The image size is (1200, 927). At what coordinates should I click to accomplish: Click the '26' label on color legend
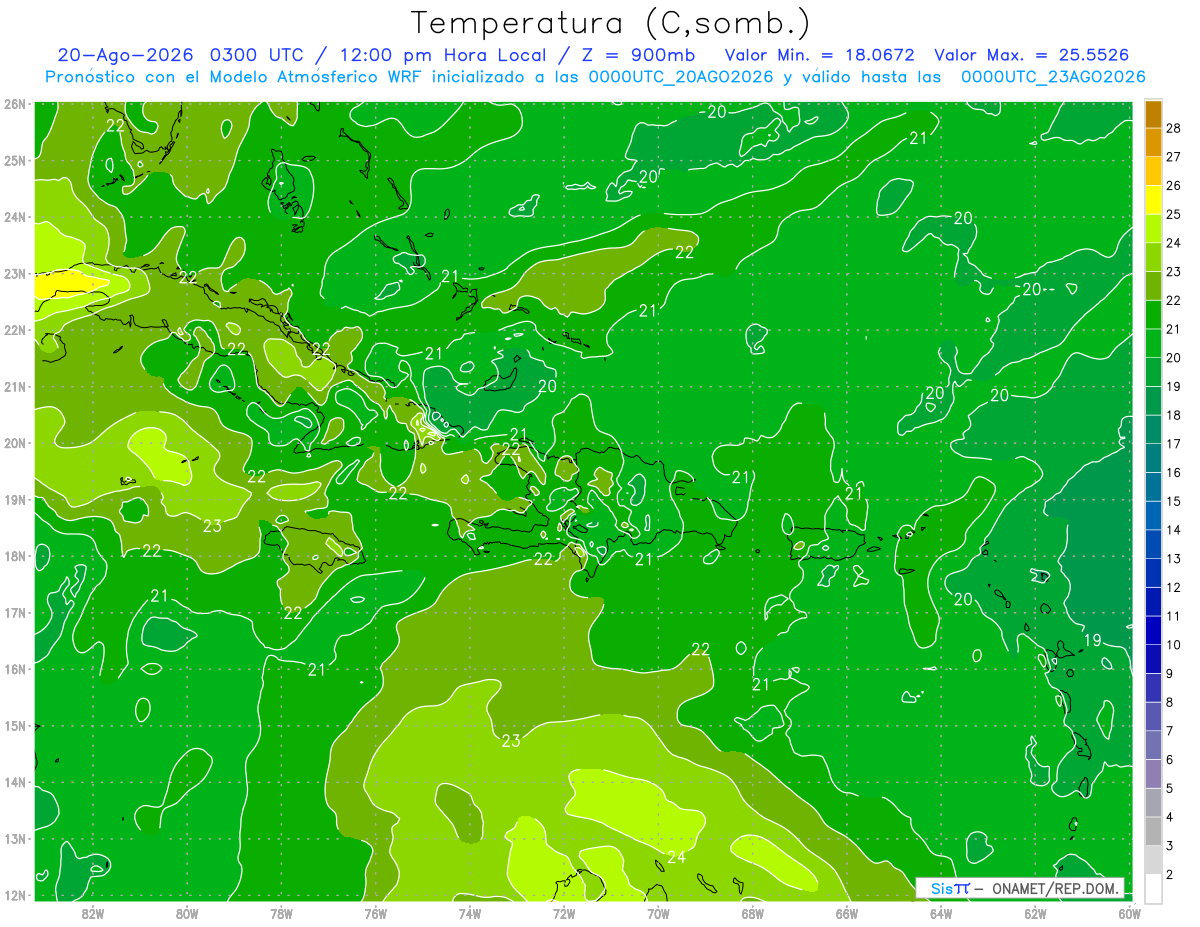[1173, 185]
